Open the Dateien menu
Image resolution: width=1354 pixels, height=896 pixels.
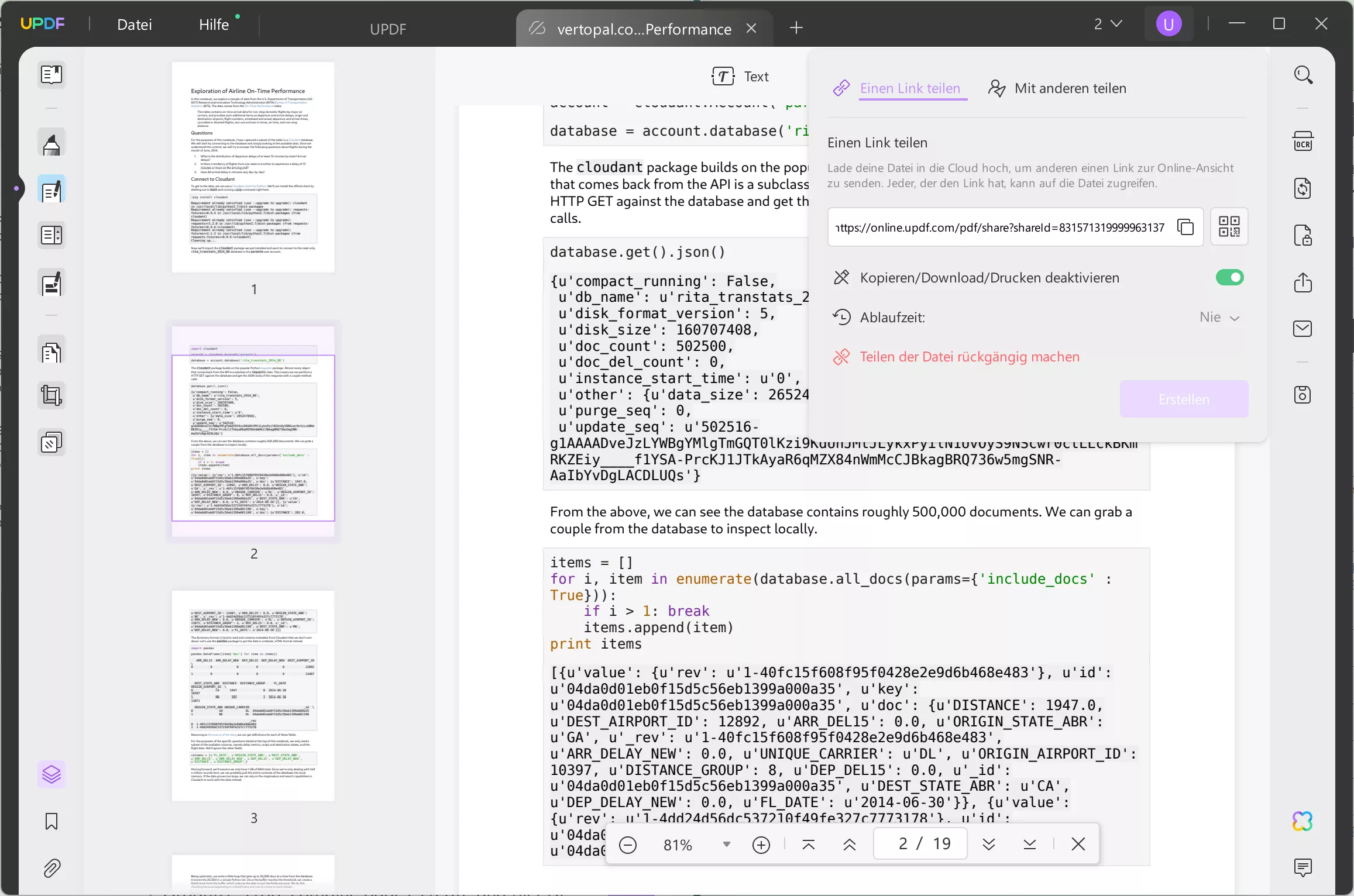(x=135, y=25)
